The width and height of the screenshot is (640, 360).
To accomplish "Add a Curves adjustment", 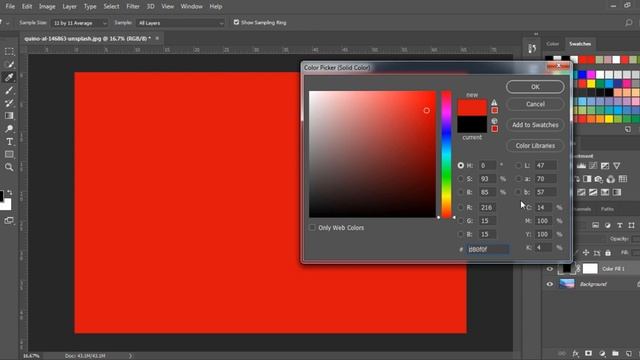I will tap(593, 166).
